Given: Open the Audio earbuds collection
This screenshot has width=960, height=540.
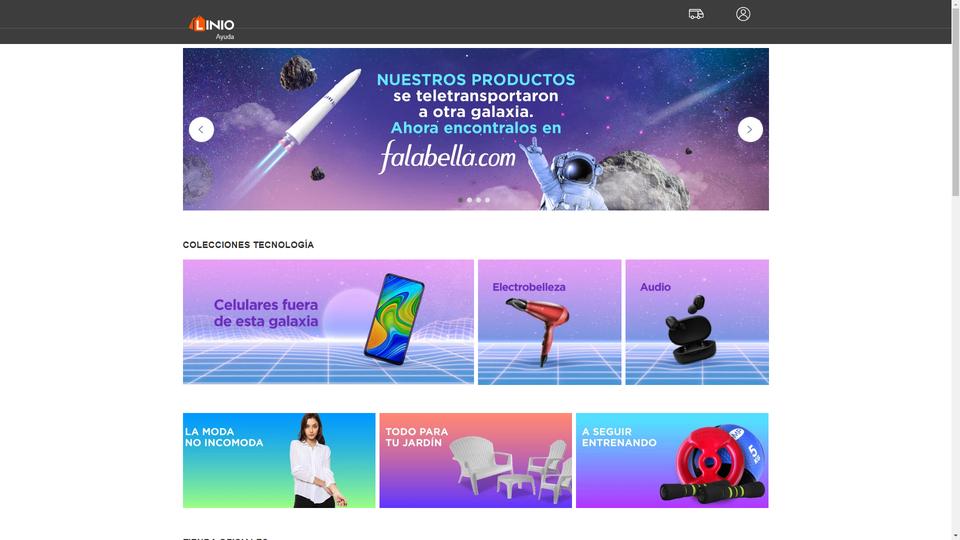Looking at the screenshot, I should pos(697,322).
